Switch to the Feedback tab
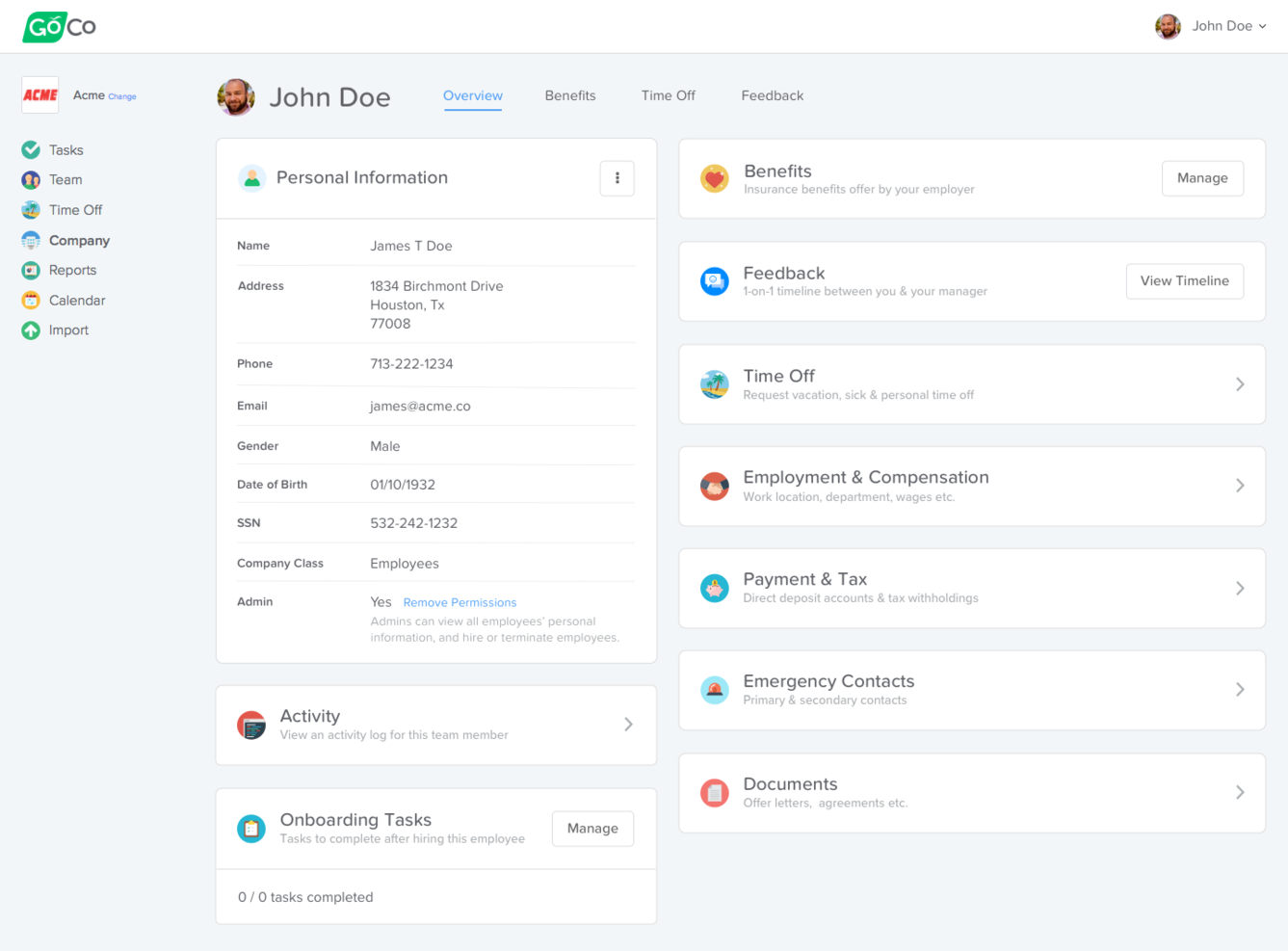This screenshot has height=951, width=1288. click(772, 95)
